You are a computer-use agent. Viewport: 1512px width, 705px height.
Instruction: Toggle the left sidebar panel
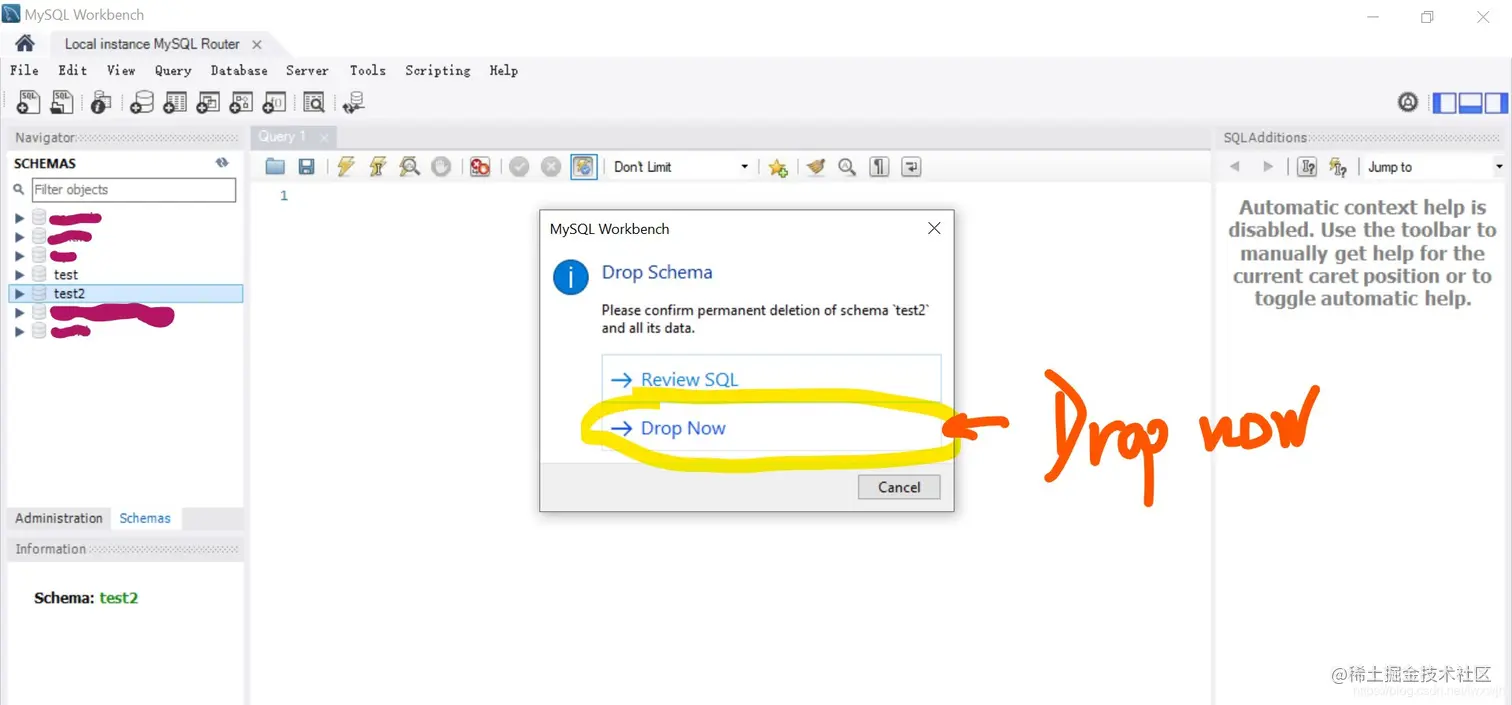(1445, 102)
